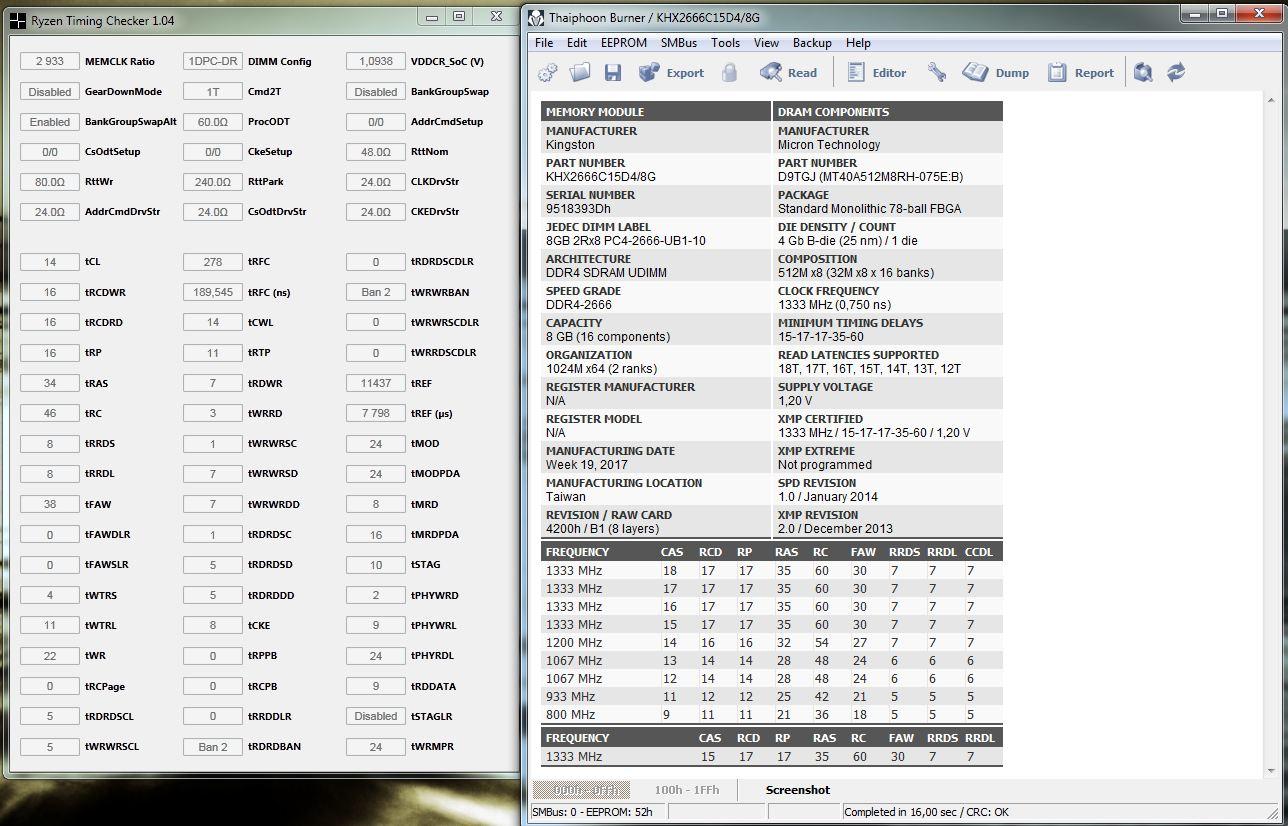Click the Thaiphoon Burner title bar icon
The image size is (1288, 826).
(x=537, y=18)
